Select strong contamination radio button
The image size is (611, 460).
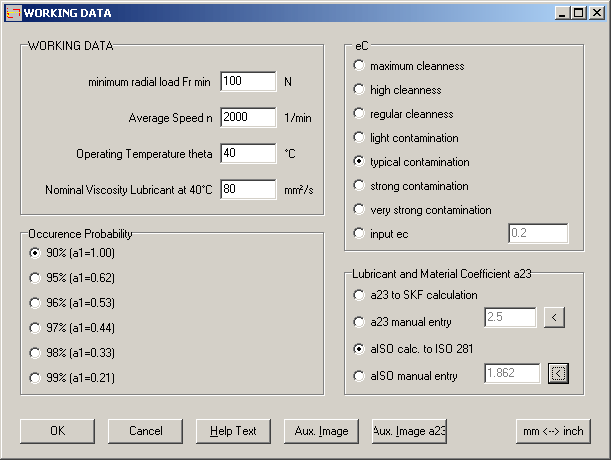tap(359, 186)
